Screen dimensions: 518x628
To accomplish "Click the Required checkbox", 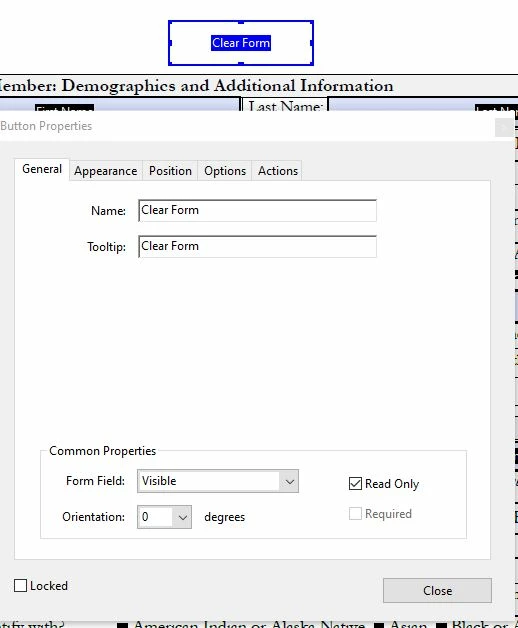I will pos(355,513).
